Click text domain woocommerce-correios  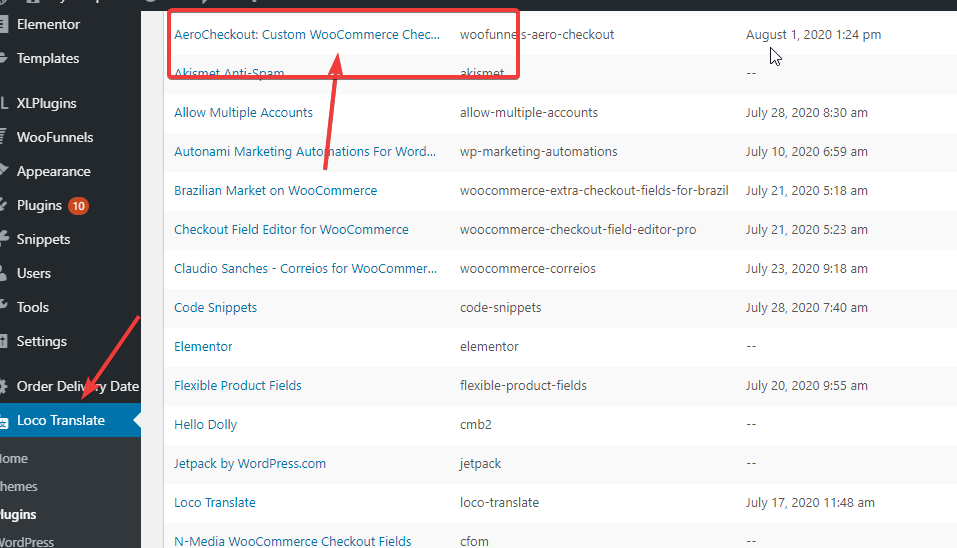527,269
